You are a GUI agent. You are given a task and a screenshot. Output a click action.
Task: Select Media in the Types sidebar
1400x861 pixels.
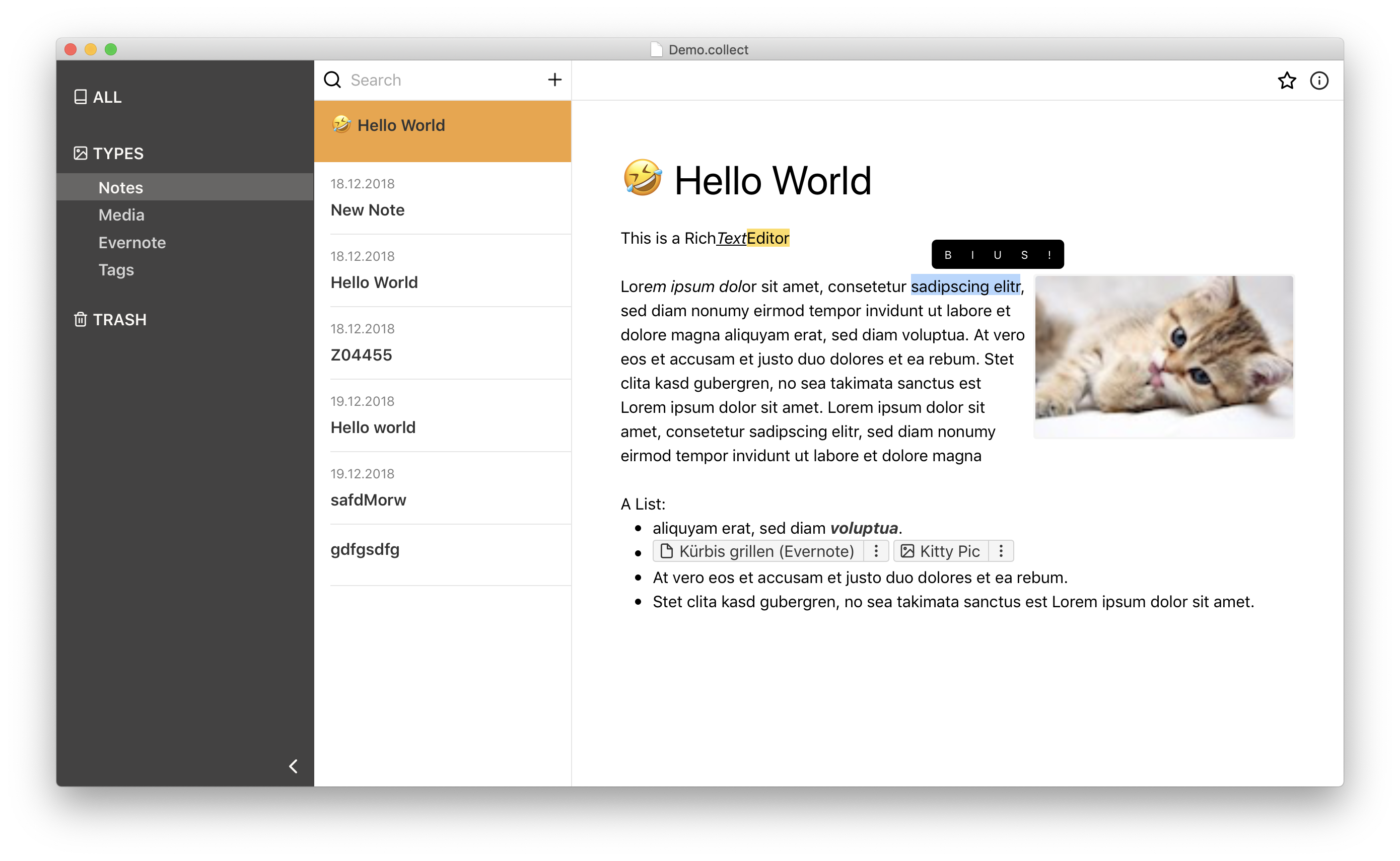click(x=121, y=214)
